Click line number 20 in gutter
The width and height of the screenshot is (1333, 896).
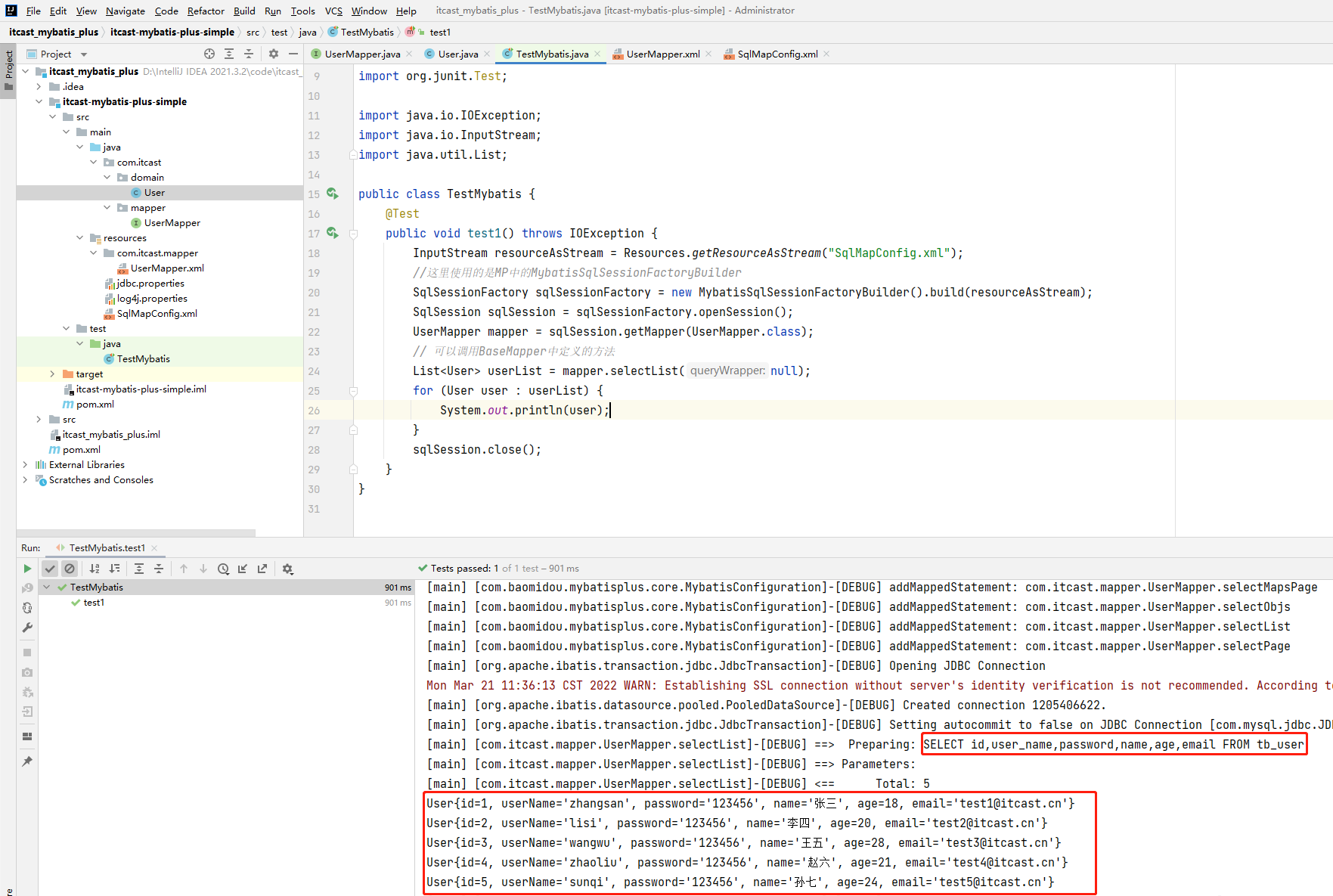[314, 293]
